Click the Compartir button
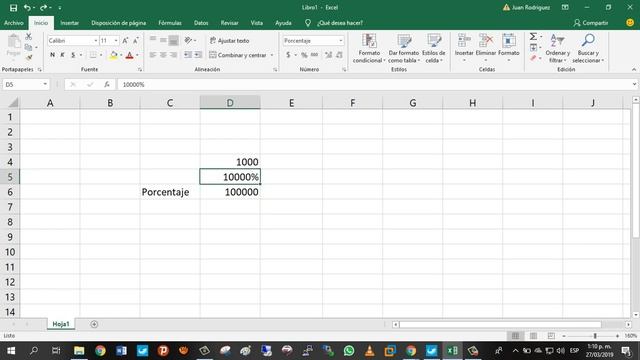The width and height of the screenshot is (640, 360). pyautogui.click(x=591, y=23)
